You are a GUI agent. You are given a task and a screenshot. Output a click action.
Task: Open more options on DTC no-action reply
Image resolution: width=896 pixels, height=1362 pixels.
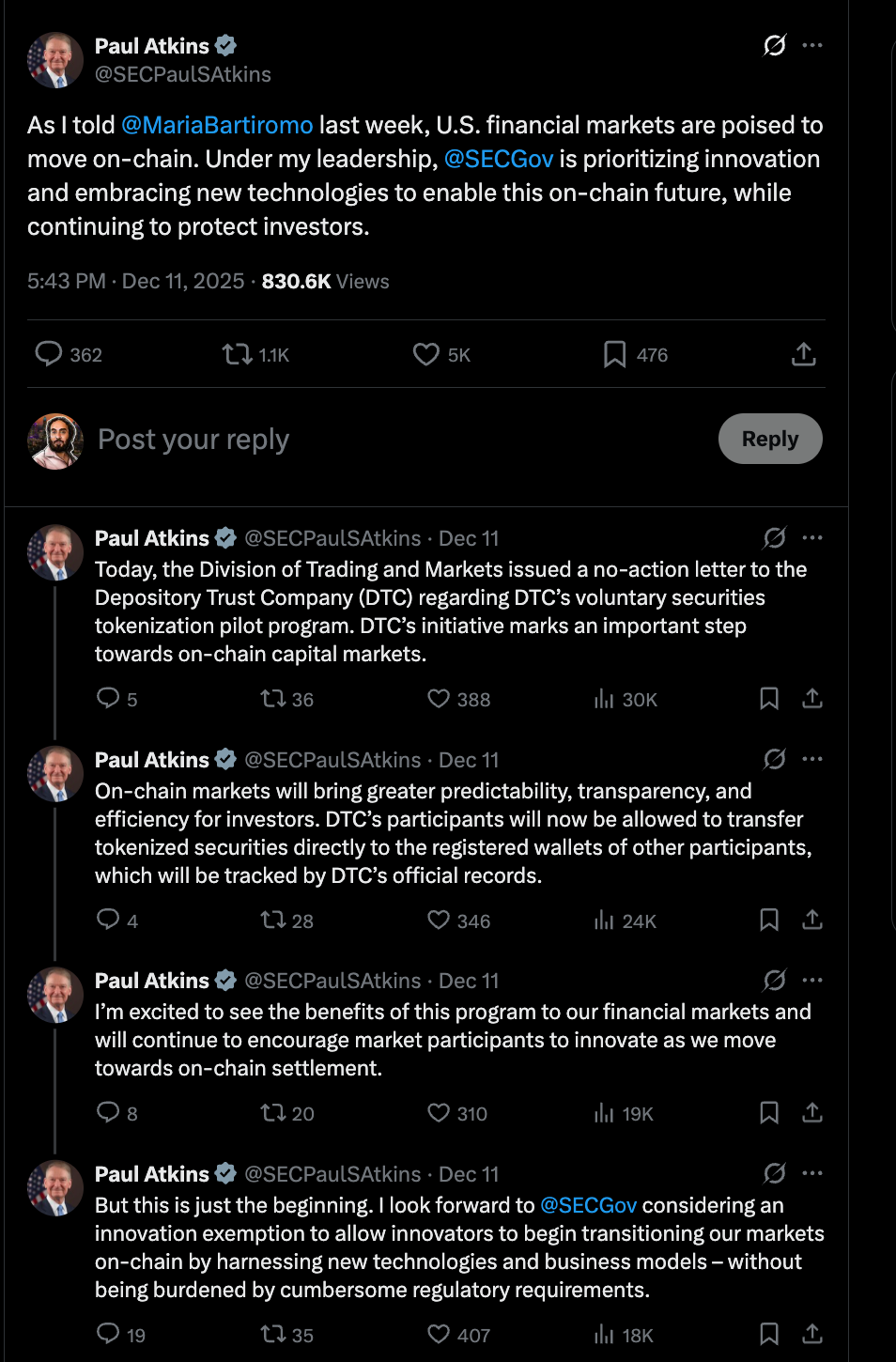coord(813,538)
